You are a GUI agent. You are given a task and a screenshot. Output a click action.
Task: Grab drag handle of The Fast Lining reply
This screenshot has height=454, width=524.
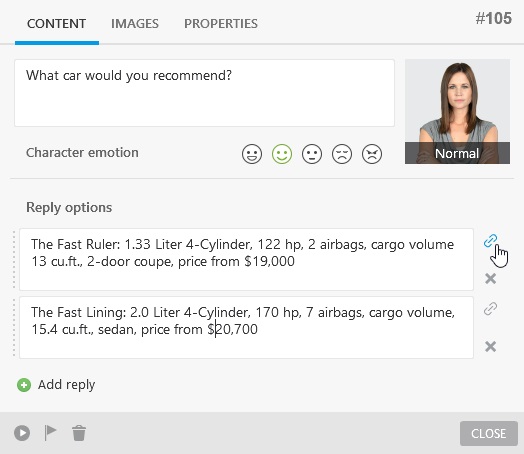point(14,328)
